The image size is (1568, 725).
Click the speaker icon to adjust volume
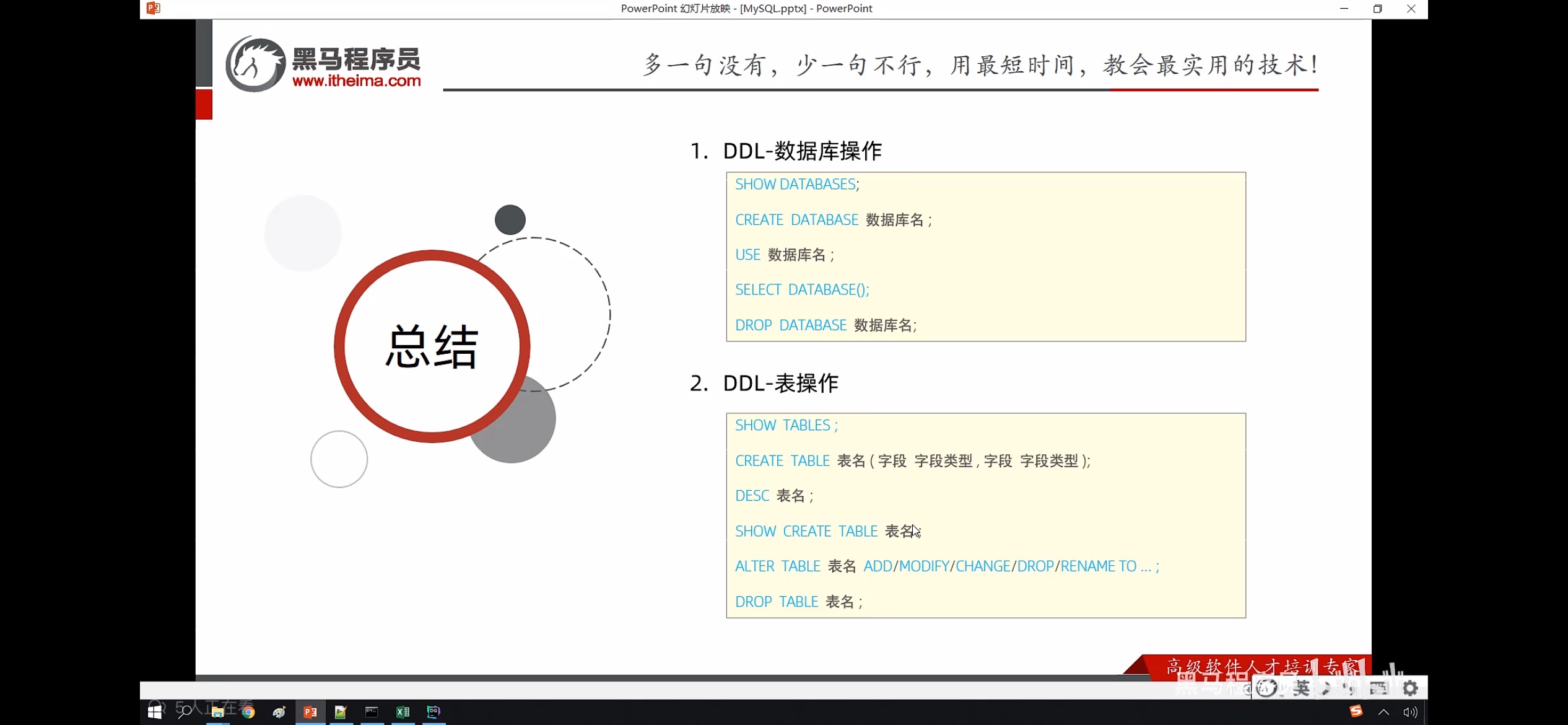[x=1411, y=711]
